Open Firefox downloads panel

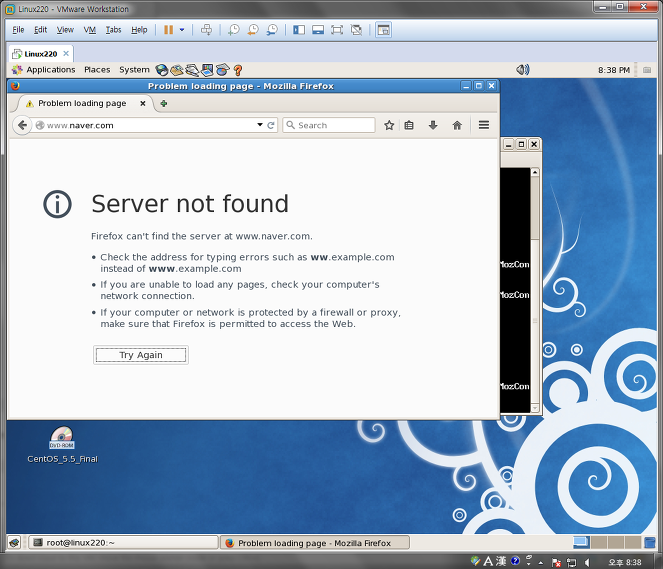(433, 125)
